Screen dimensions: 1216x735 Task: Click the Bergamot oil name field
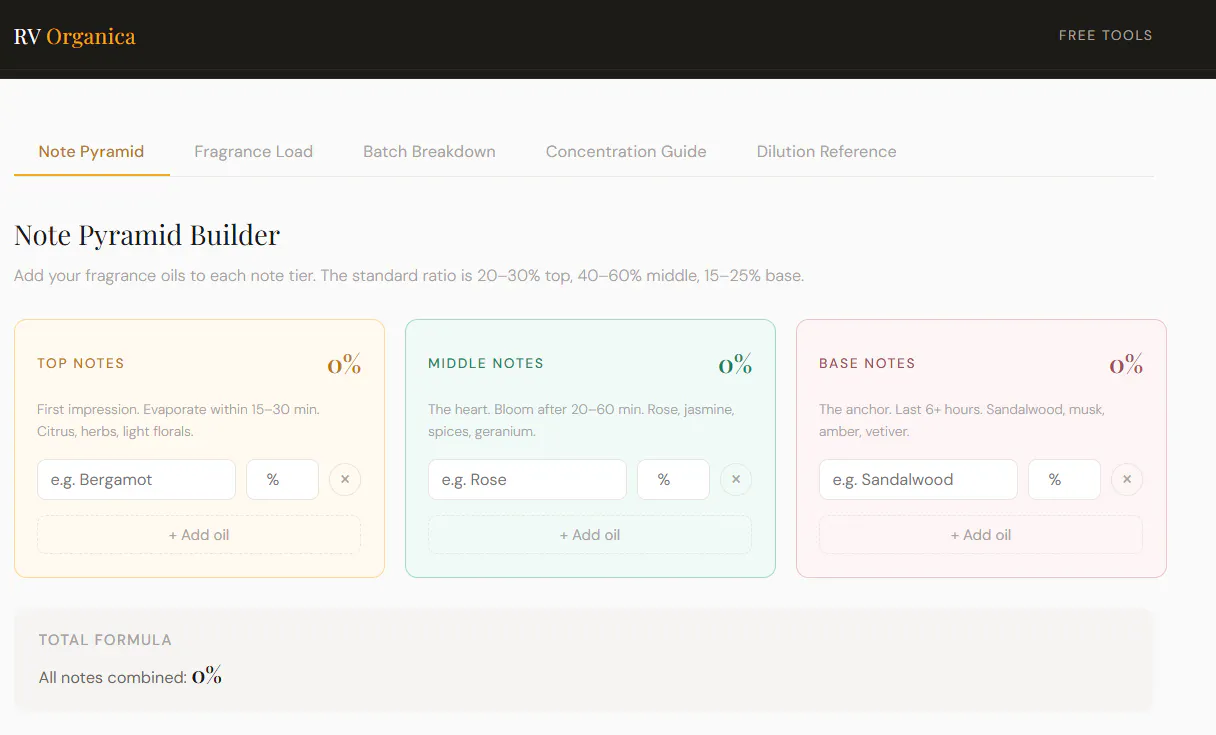pyautogui.click(x=137, y=480)
